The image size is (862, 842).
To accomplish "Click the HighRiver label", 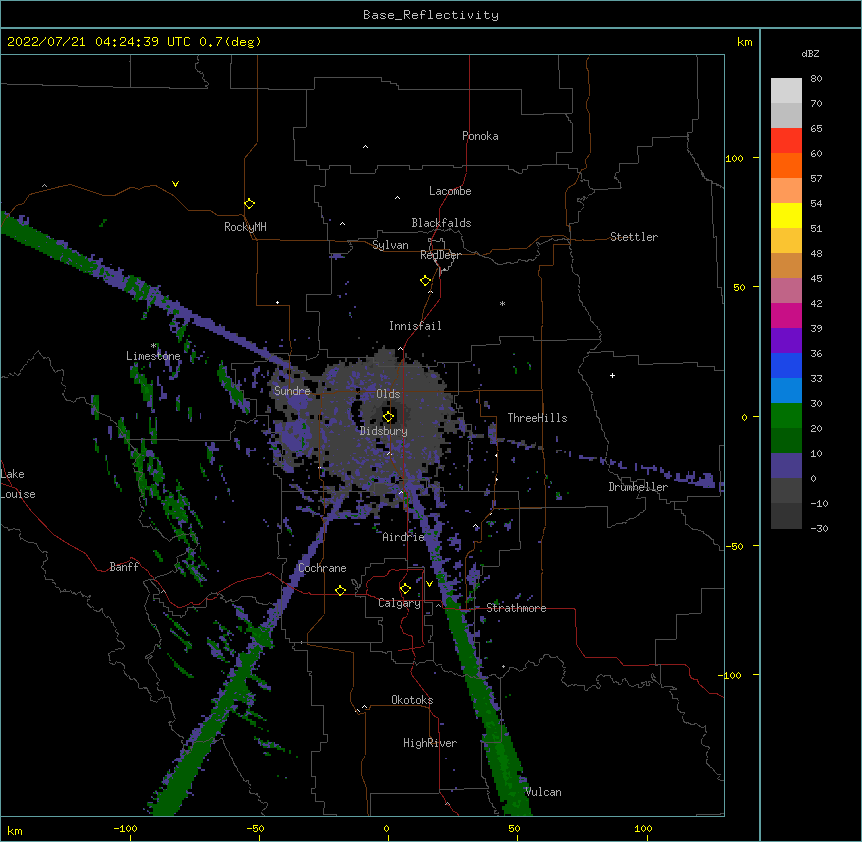I will 430,743.
